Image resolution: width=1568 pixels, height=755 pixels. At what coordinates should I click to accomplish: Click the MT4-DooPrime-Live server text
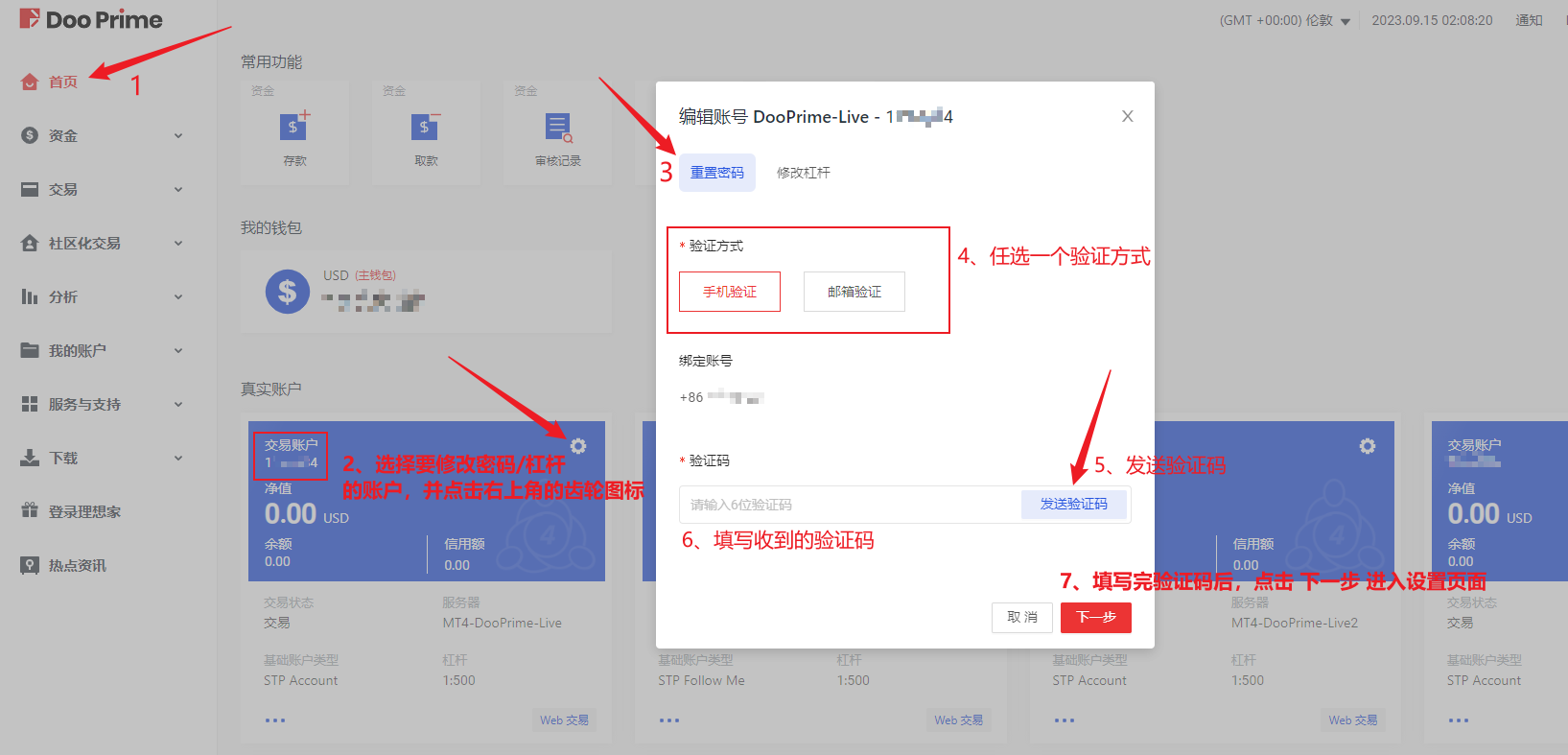click(x=503, y=623)
